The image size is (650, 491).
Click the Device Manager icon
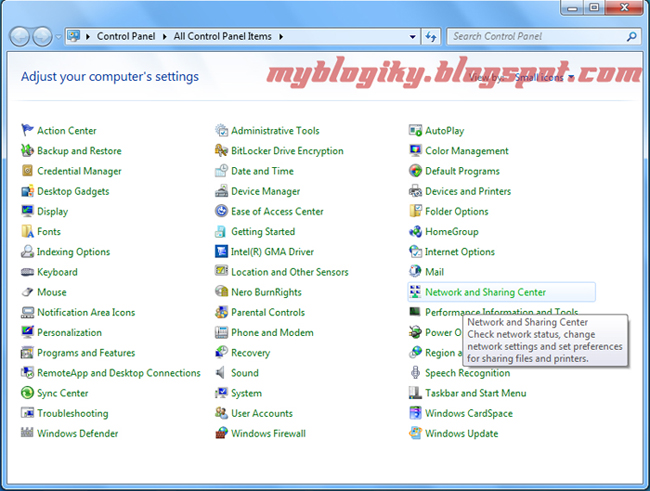(221, 191)
